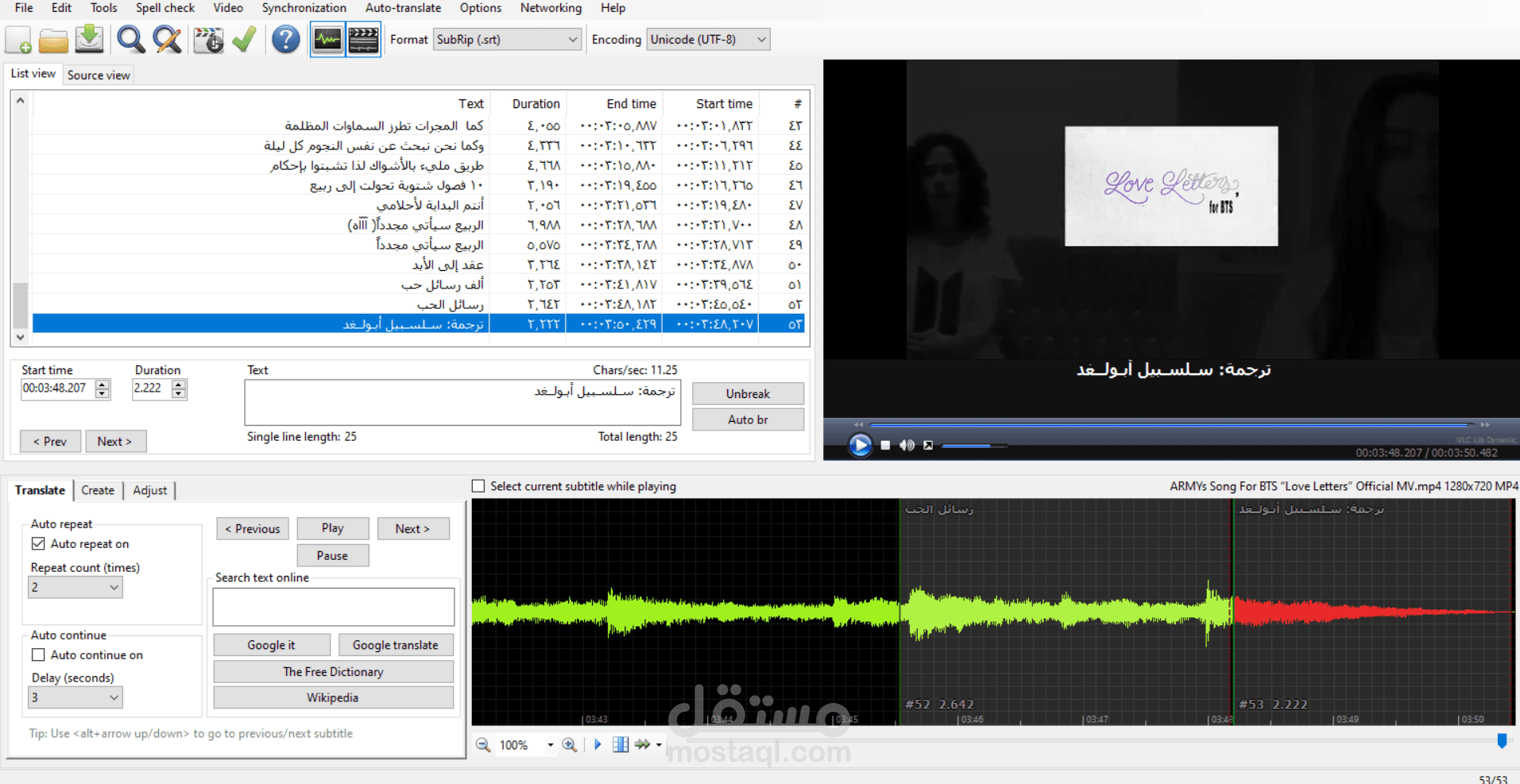Click the Wikipedia button
The height and width of the screenshot is (784, 1520).
click(333, 697)
